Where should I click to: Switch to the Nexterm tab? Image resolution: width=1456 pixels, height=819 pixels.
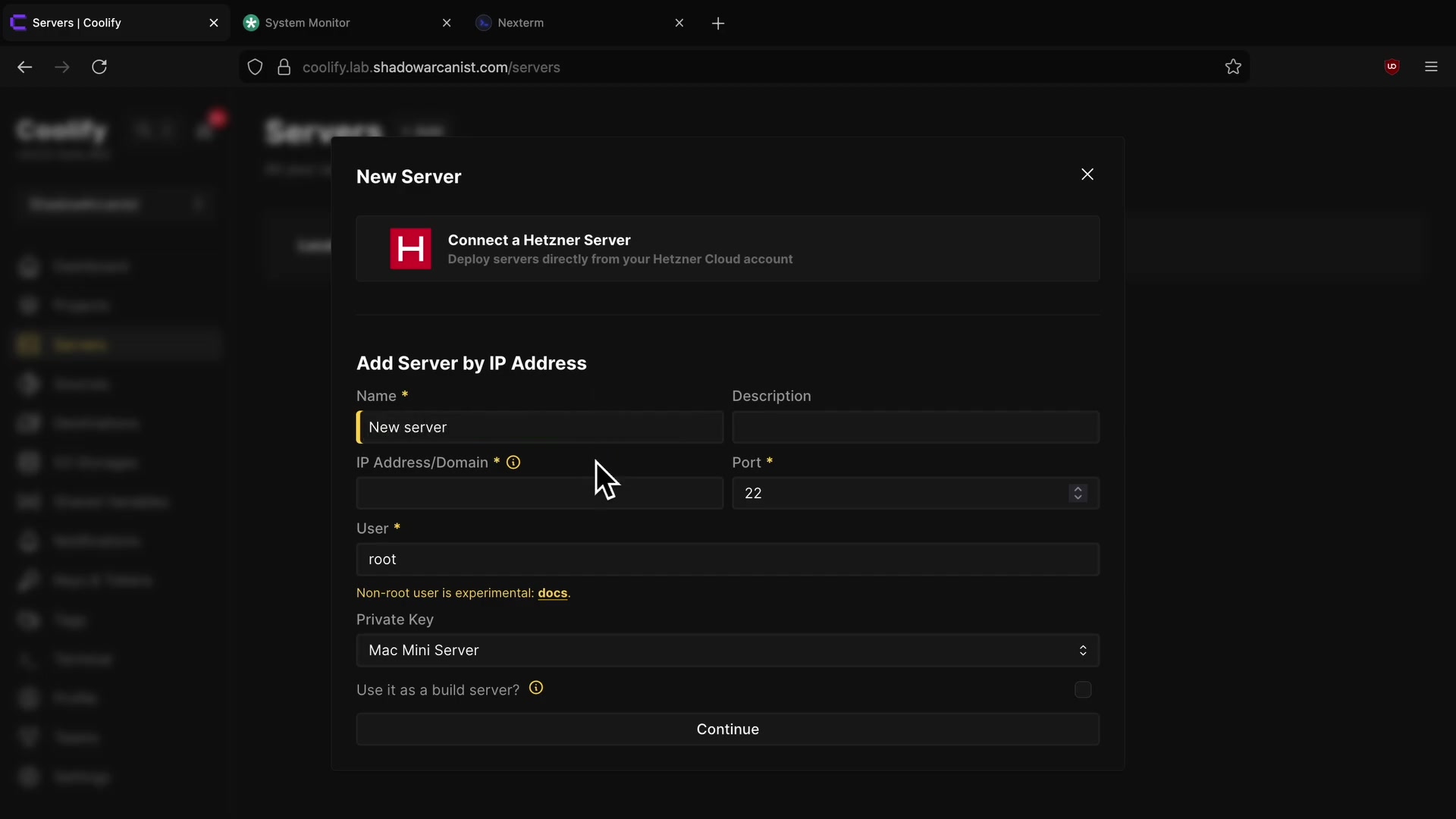coord(580,23)
